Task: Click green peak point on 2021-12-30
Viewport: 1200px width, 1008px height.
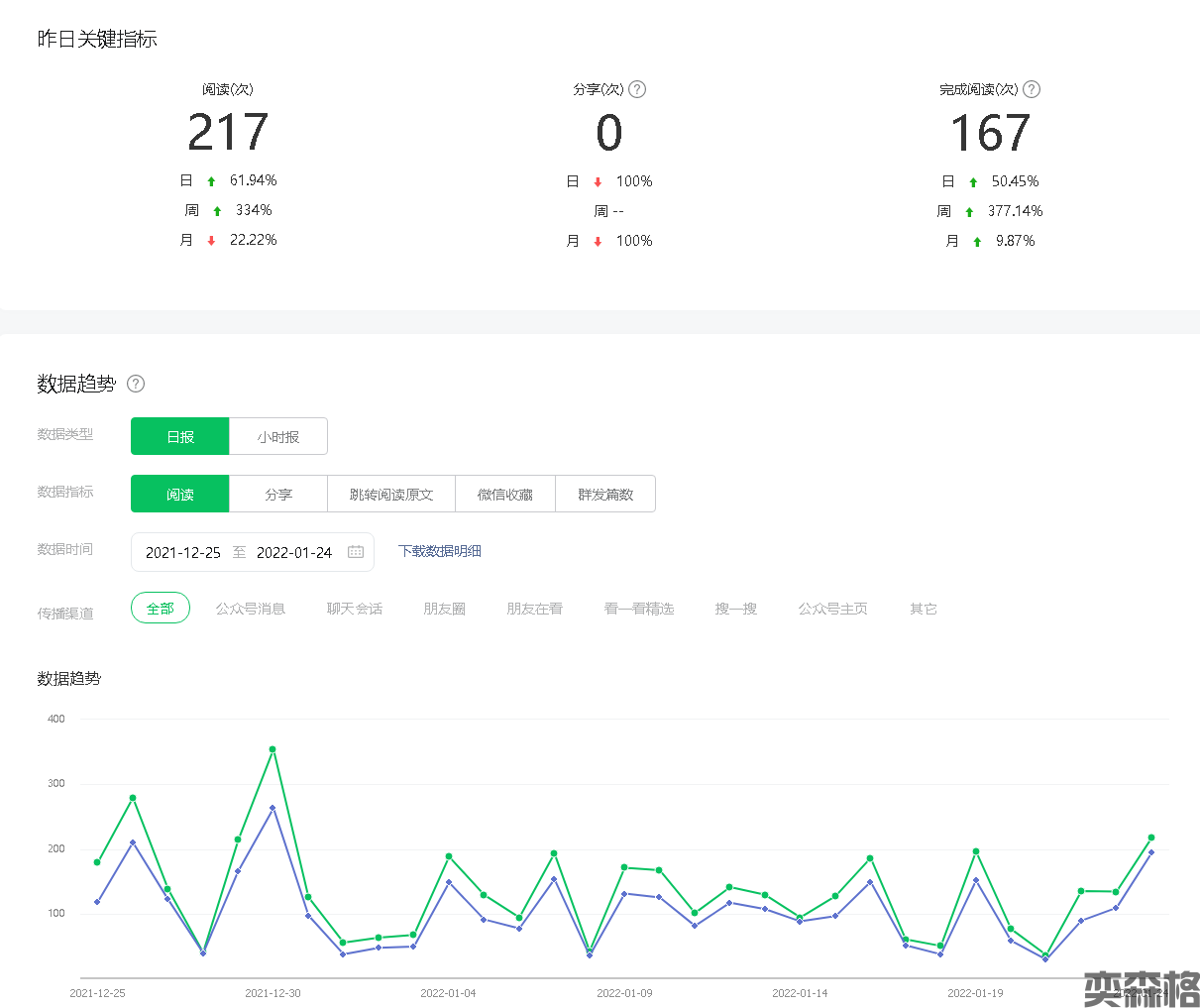Action: point(273,749)
